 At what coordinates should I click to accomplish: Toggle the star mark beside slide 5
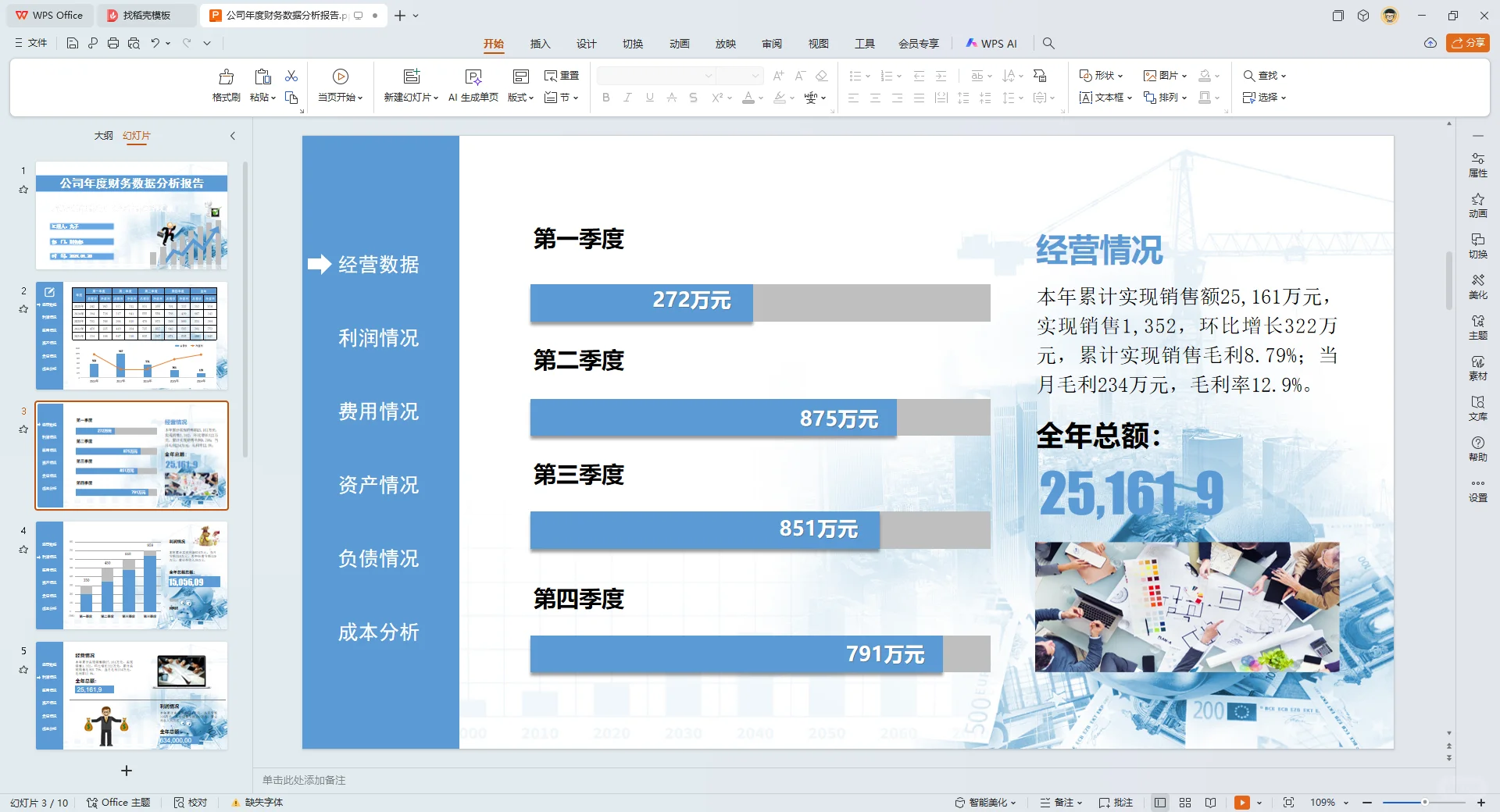coord(23,670)
